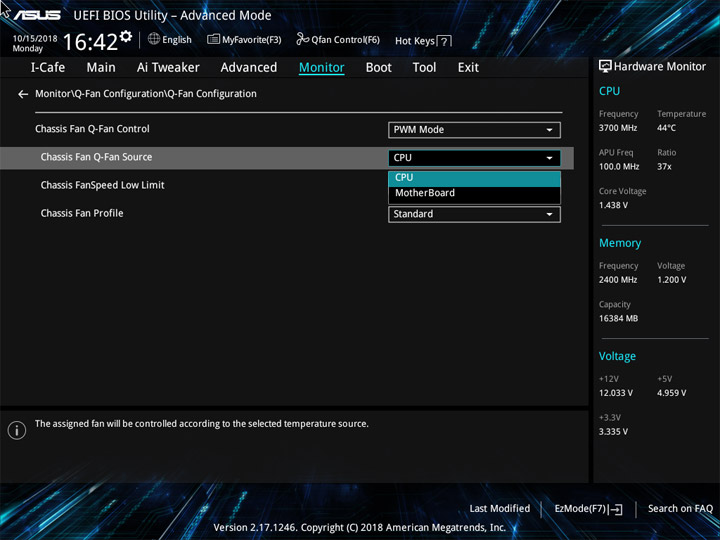This screenshot has height=540, width=720.
Task: Click the arrow on the Standard profile dropdown
Action: 549,214
